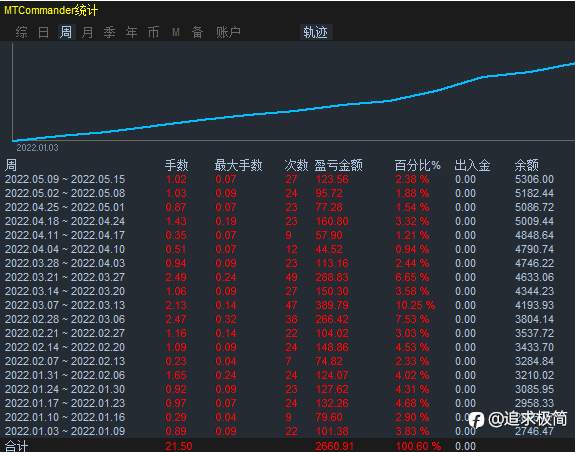Select week row 2022.03.21 ~ 2022.03.27
Screen dimensions: 575x452
coord(279,277)
